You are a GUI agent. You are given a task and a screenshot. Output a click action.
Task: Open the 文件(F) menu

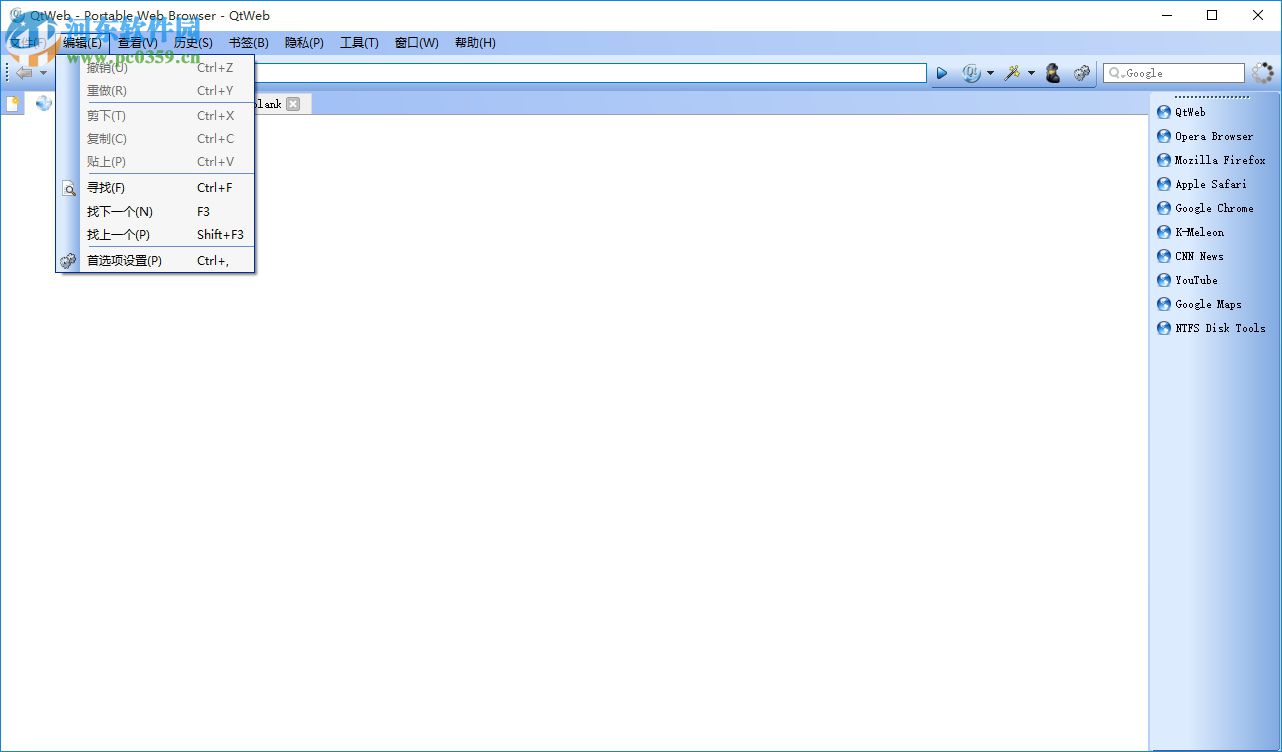(28, 43)
